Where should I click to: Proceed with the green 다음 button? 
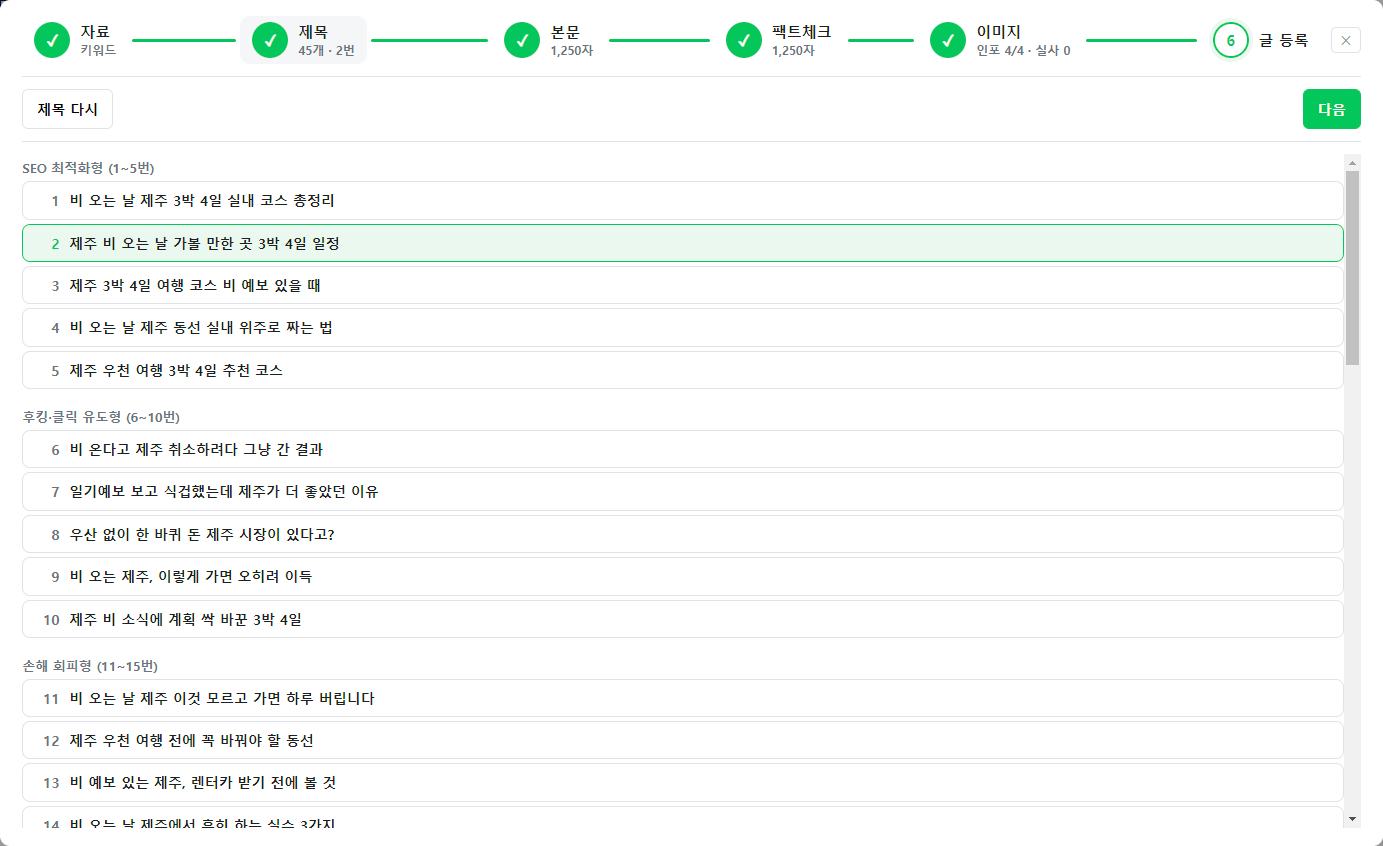1332,110
